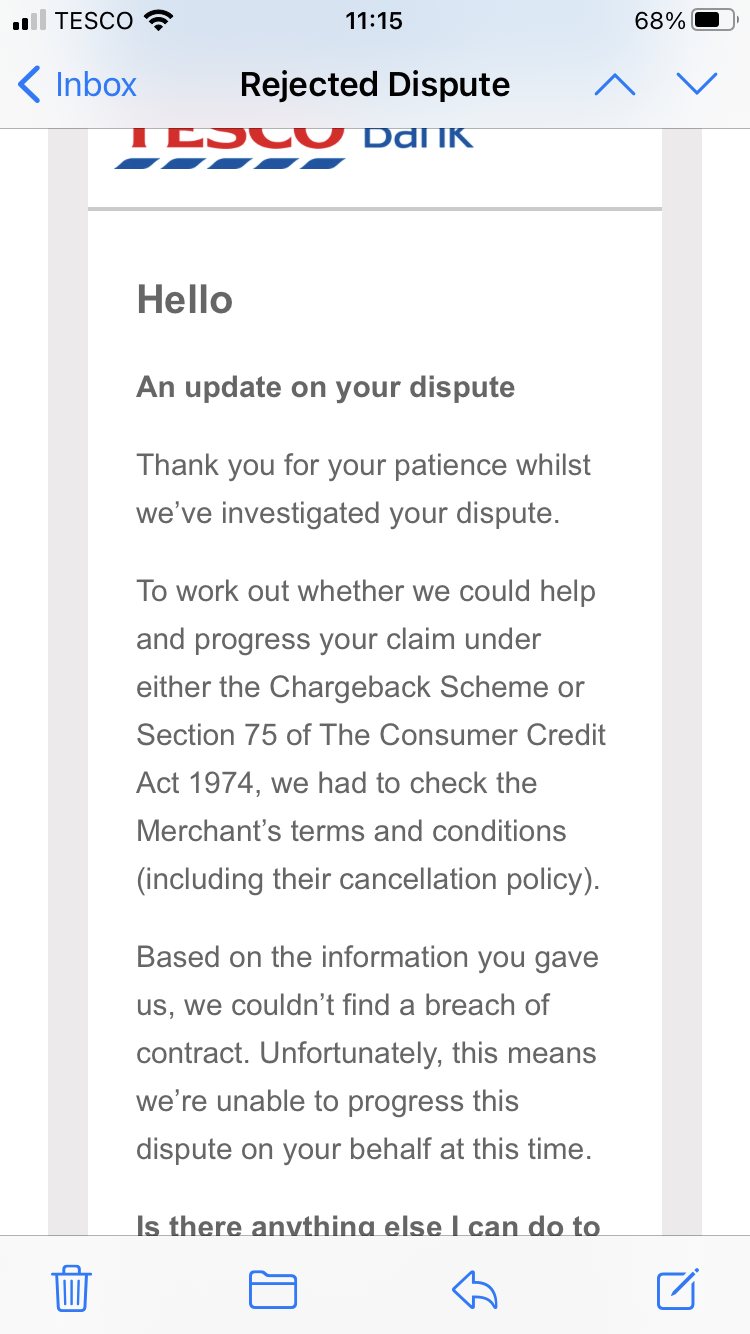The height and width of the screenshot is (1334, 750).
Task: Tap the 'Is there anything else' heading
Action: pyautogui.click(x=368, y=1224)
